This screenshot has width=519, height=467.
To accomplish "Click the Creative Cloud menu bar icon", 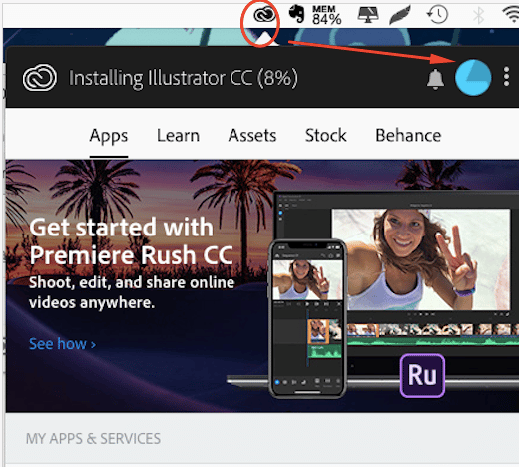I will tap(264, 15).
